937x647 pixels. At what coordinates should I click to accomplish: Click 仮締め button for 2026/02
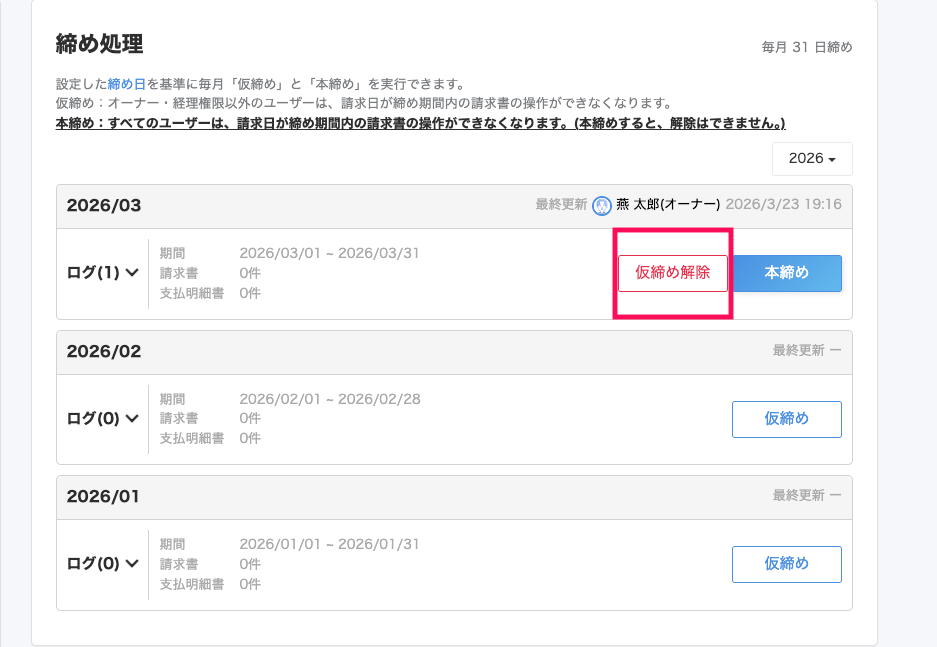click(x=786, y=419)
